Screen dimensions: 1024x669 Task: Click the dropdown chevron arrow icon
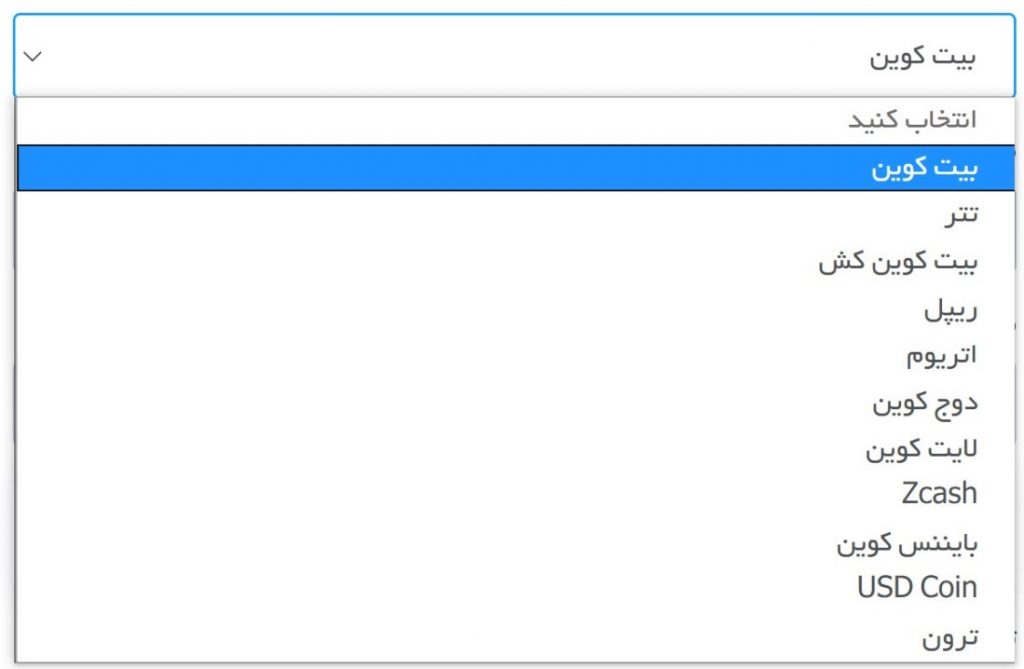[33, 57]
